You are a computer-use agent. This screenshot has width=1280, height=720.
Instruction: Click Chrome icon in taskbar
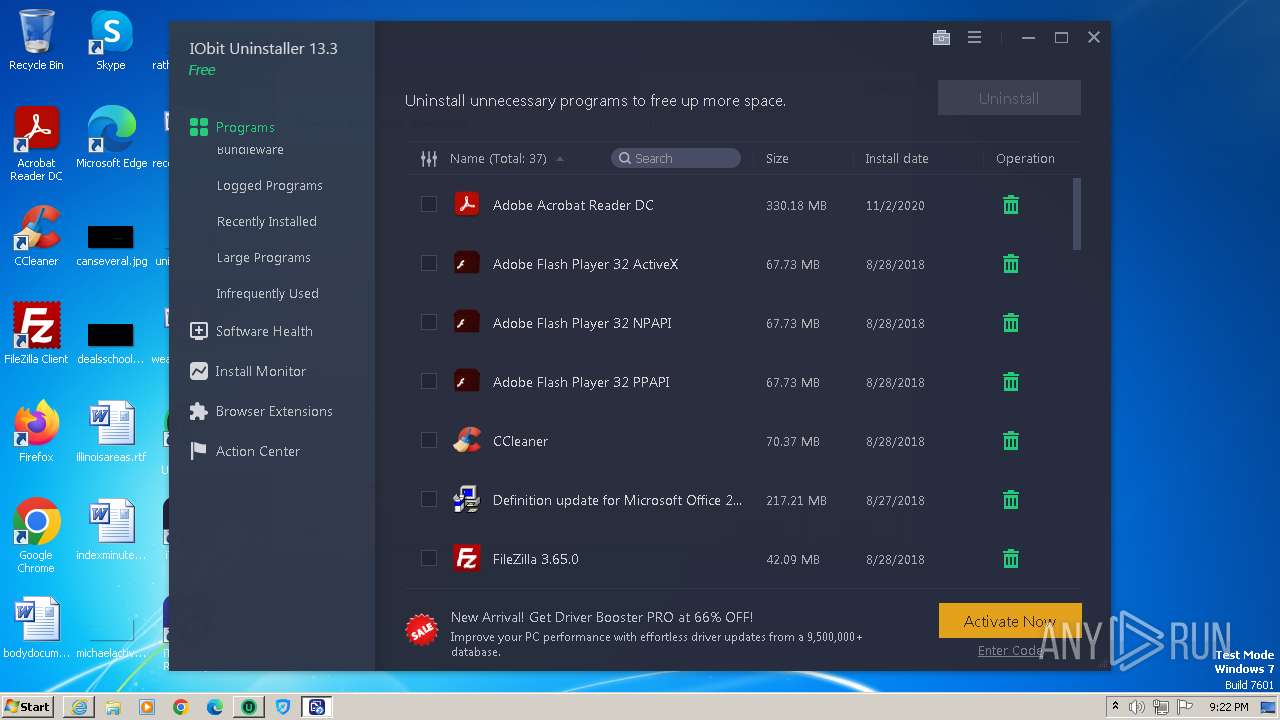(181, 707)
